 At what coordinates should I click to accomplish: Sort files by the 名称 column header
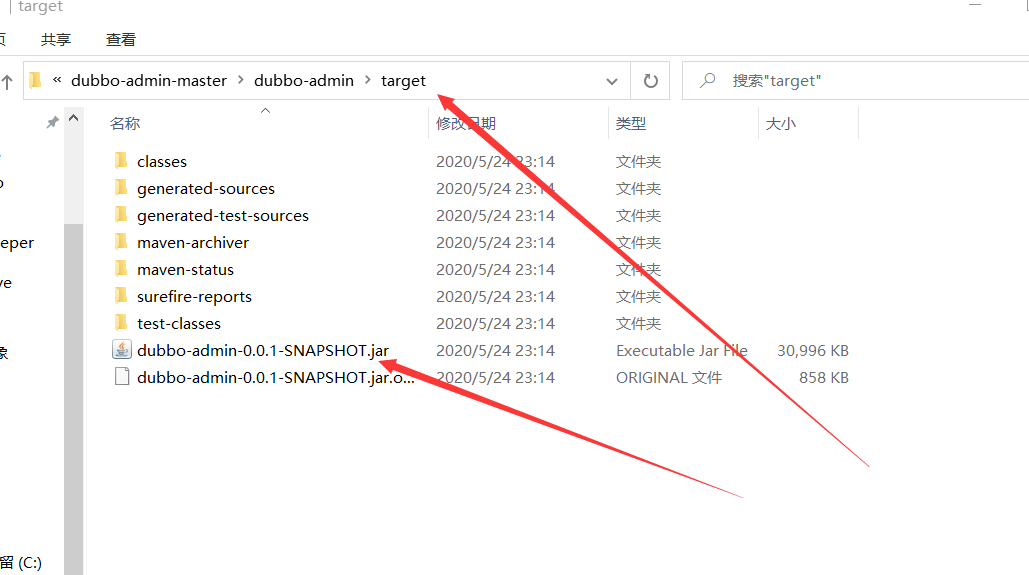[x=125, y=123]
